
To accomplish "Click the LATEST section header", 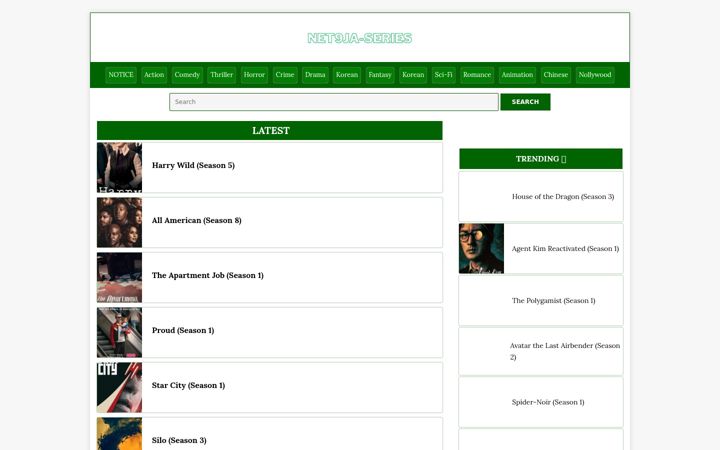I will click(x=270, y=130).
